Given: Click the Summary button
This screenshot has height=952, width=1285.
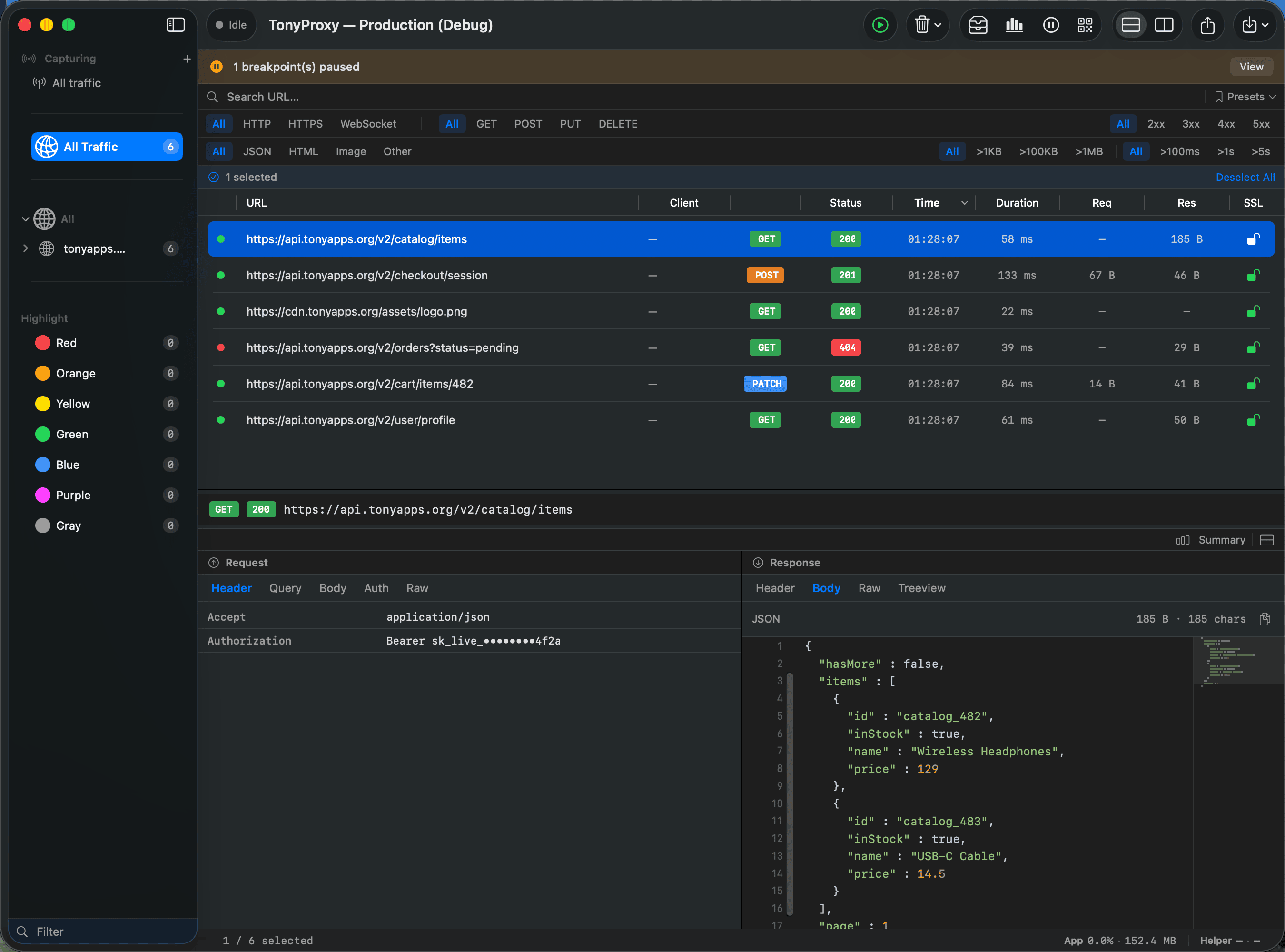Looking at the screenshot, I should [x=1210, y=540].
